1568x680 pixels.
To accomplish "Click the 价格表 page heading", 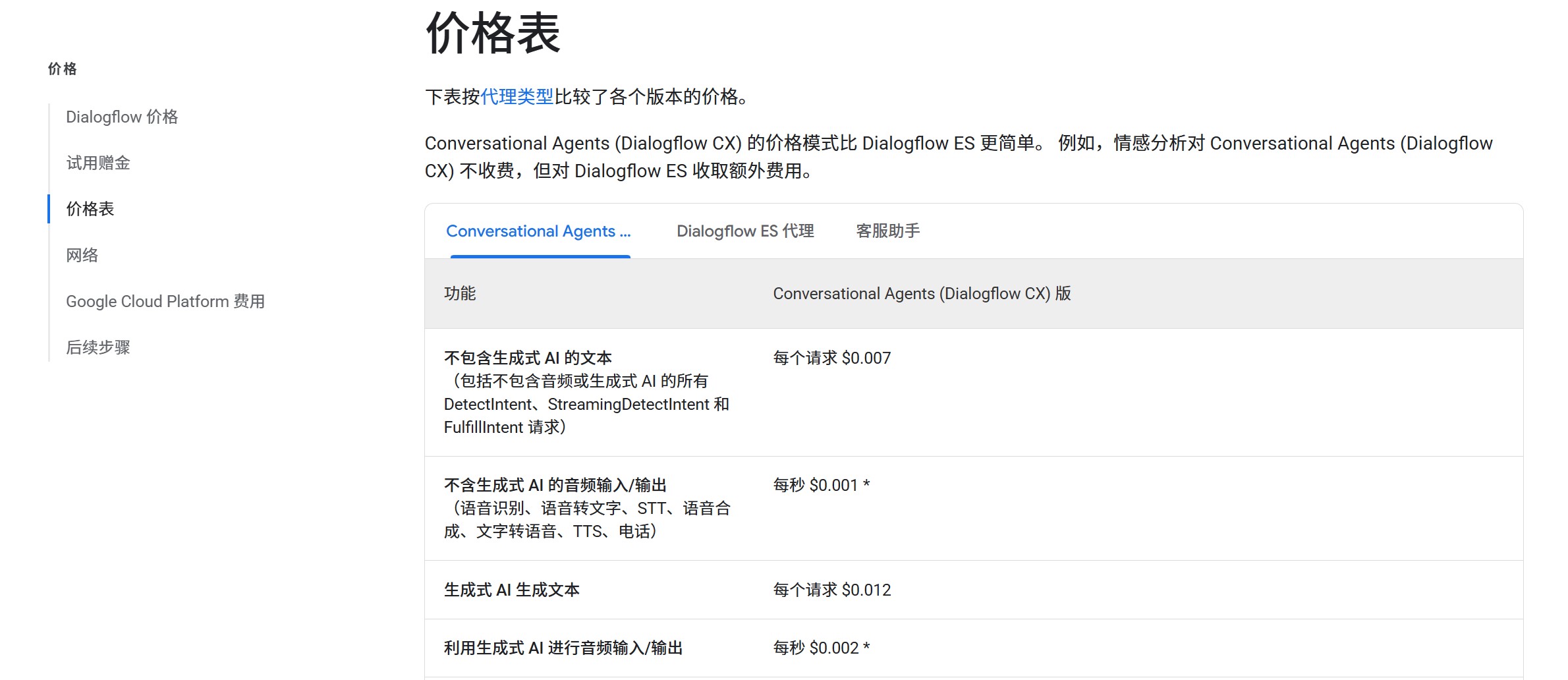I will pos(493,33).
